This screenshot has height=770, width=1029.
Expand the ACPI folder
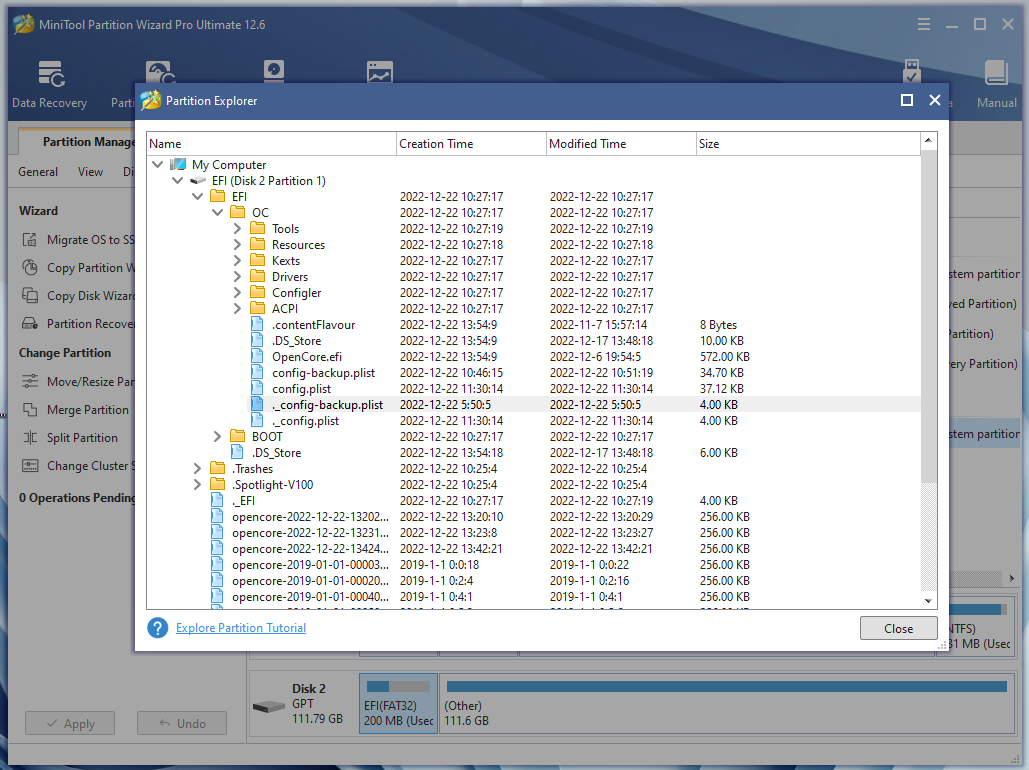(238, 309)
